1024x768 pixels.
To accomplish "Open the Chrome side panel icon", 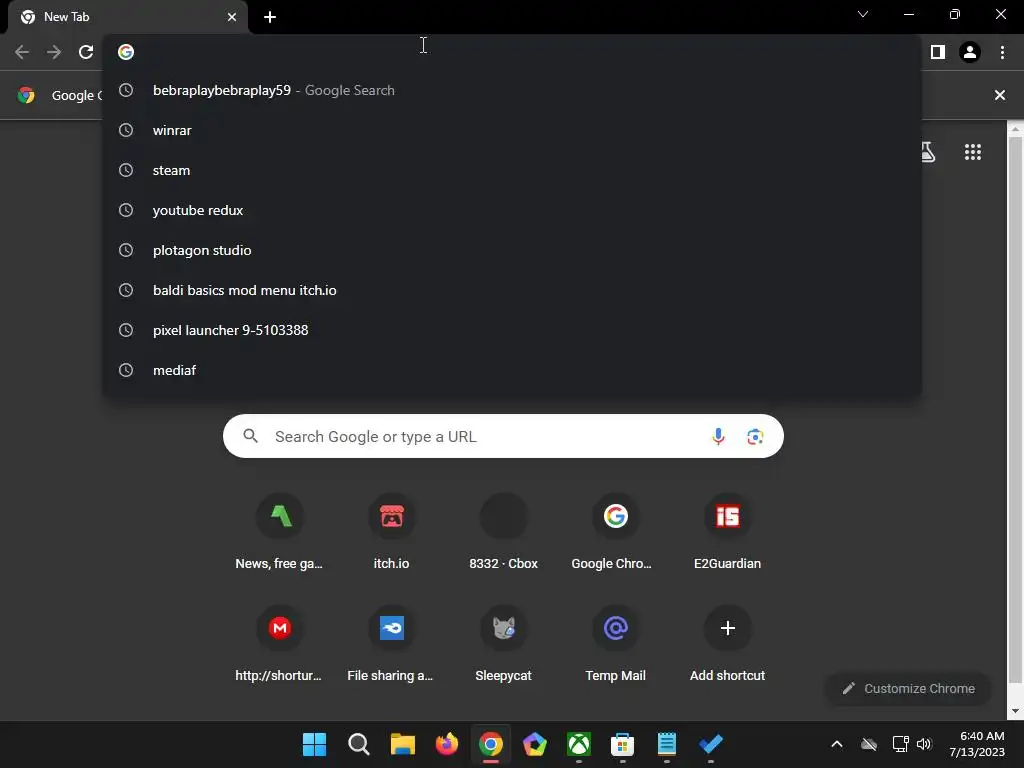I will point(938,52).
